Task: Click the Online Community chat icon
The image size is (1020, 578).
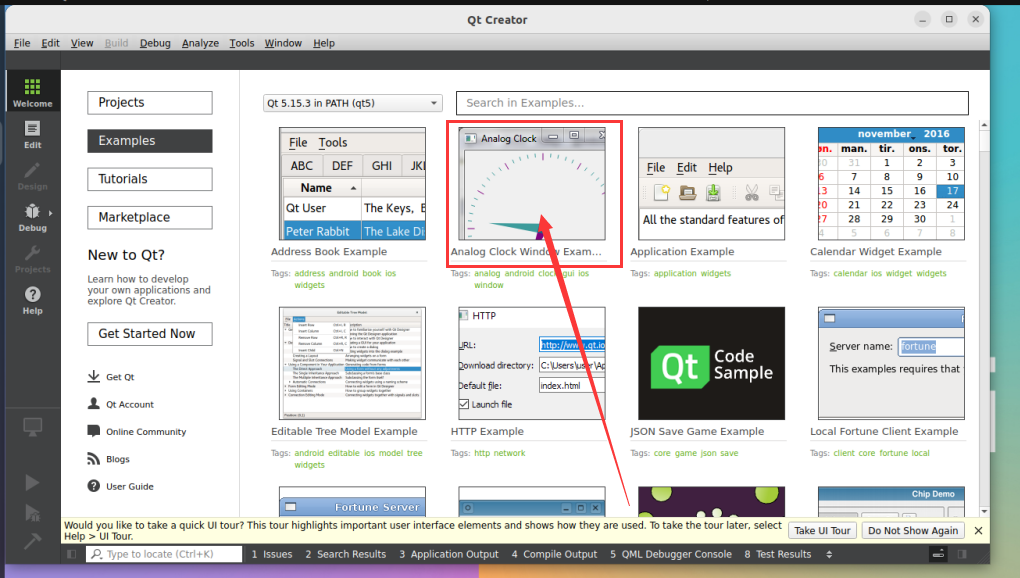Action: 94,431
